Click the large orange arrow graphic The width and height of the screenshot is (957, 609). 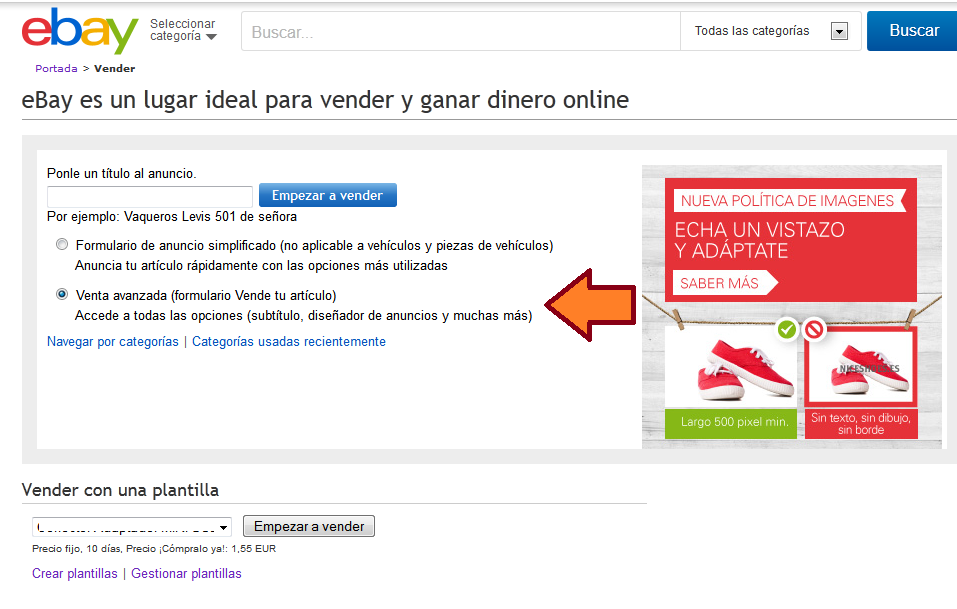592,305
